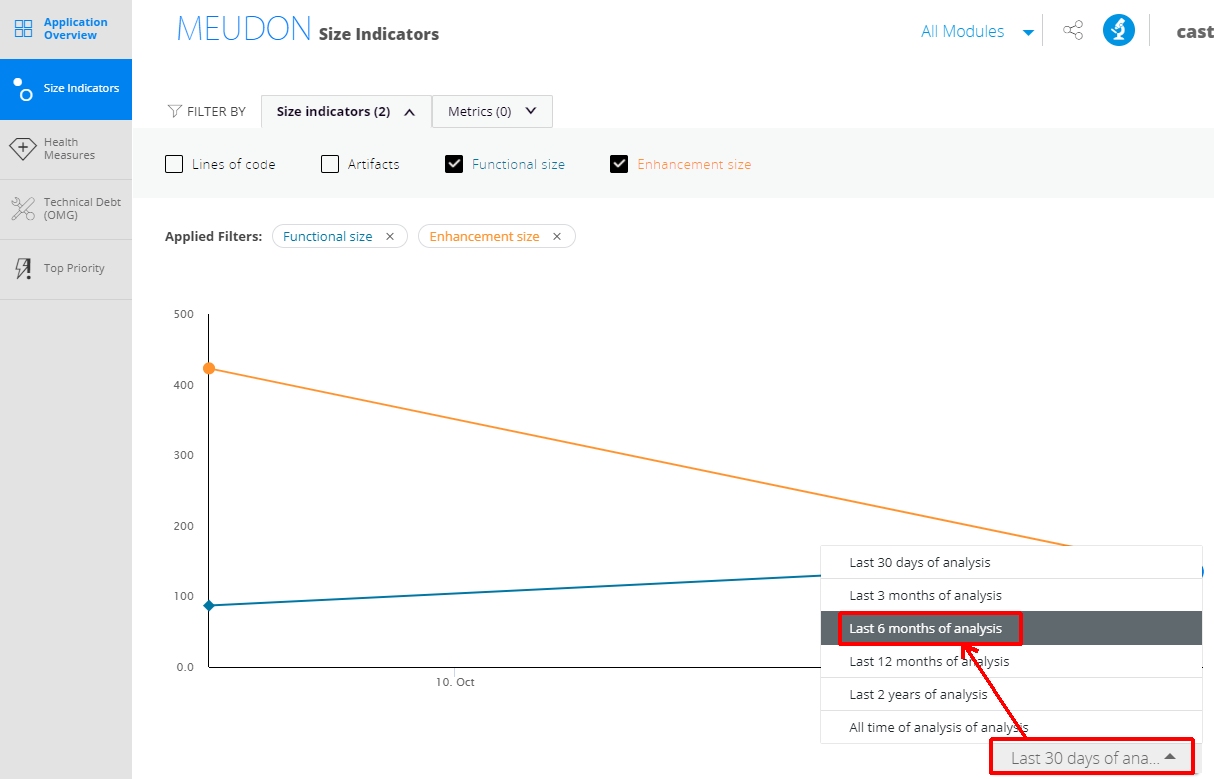Select the Size Indicators sidebar icon

click(23, 89)
